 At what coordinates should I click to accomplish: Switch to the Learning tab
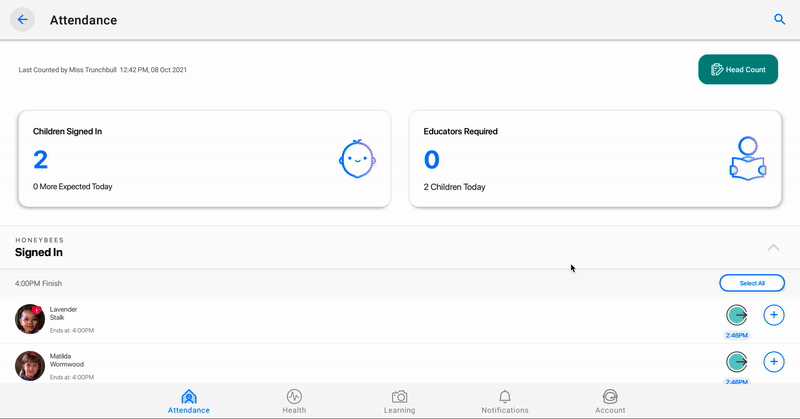click(399, 402)
